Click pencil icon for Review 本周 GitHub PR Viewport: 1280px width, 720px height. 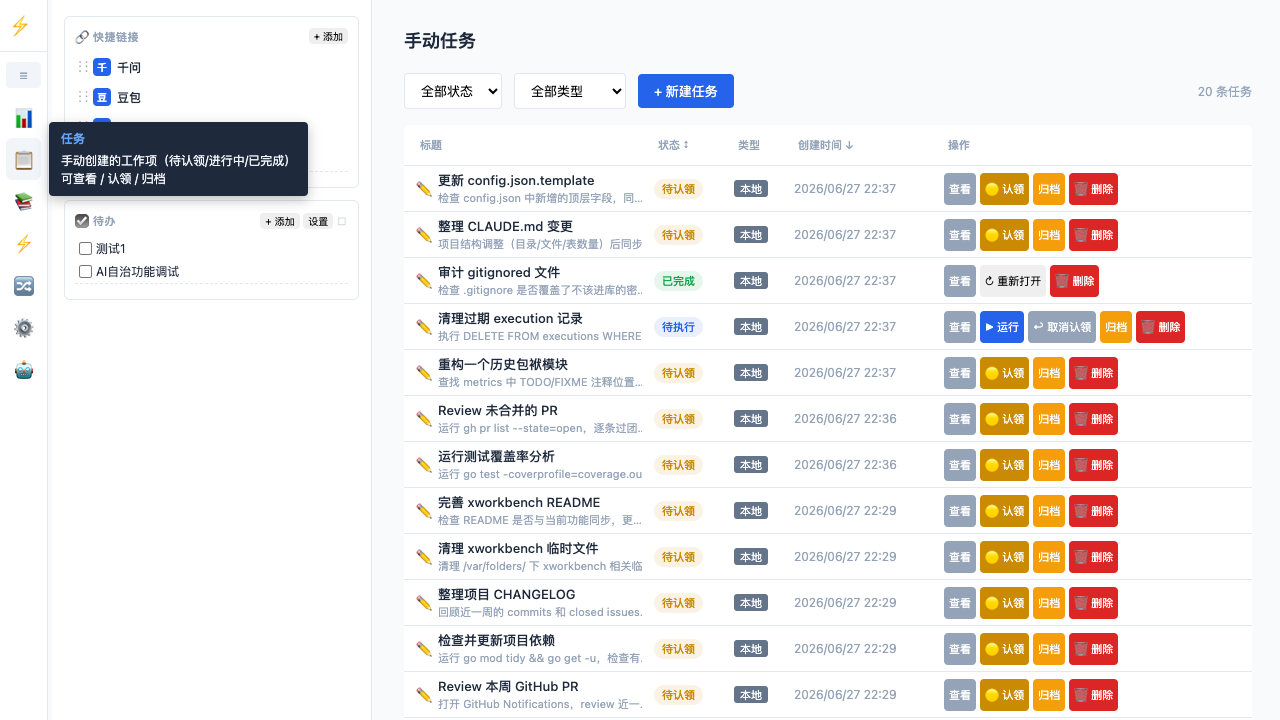[424, 695]
